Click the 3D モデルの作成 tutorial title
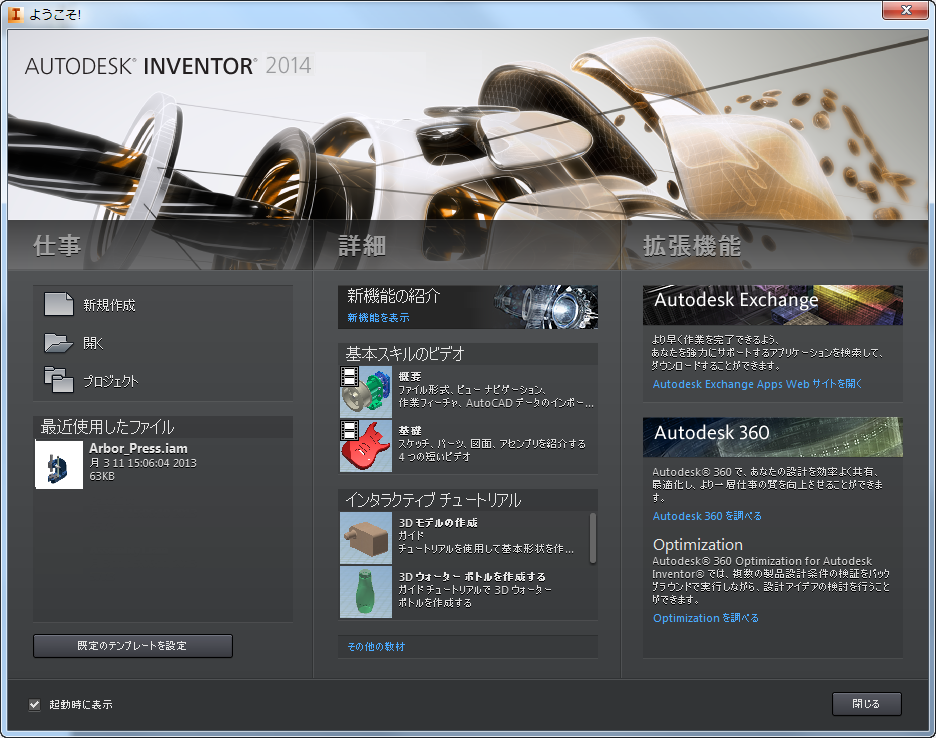The width and height of the screenshot is (936, 738). coord(438,522)
